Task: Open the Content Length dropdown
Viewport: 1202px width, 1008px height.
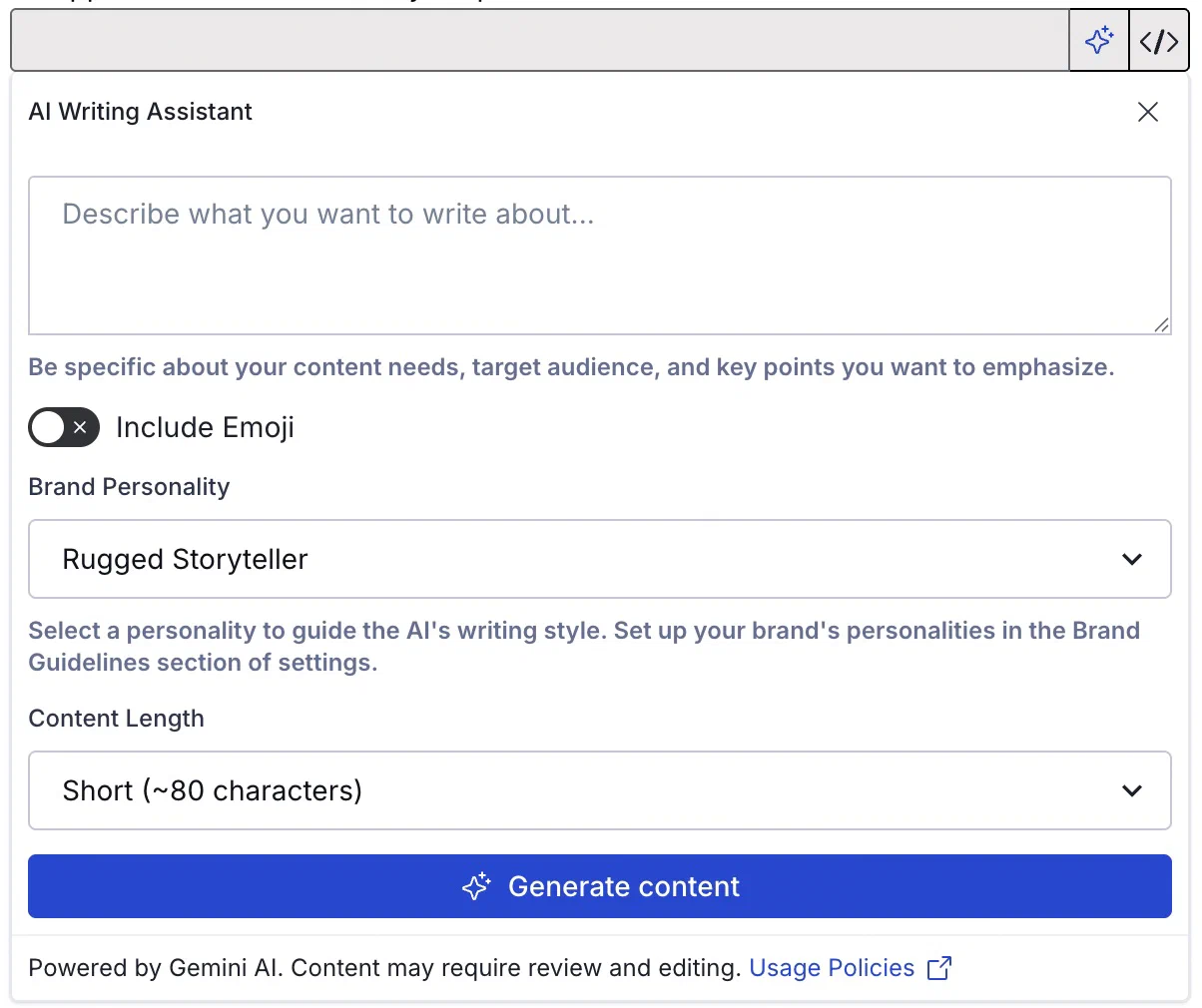Action: coord(599,790)
